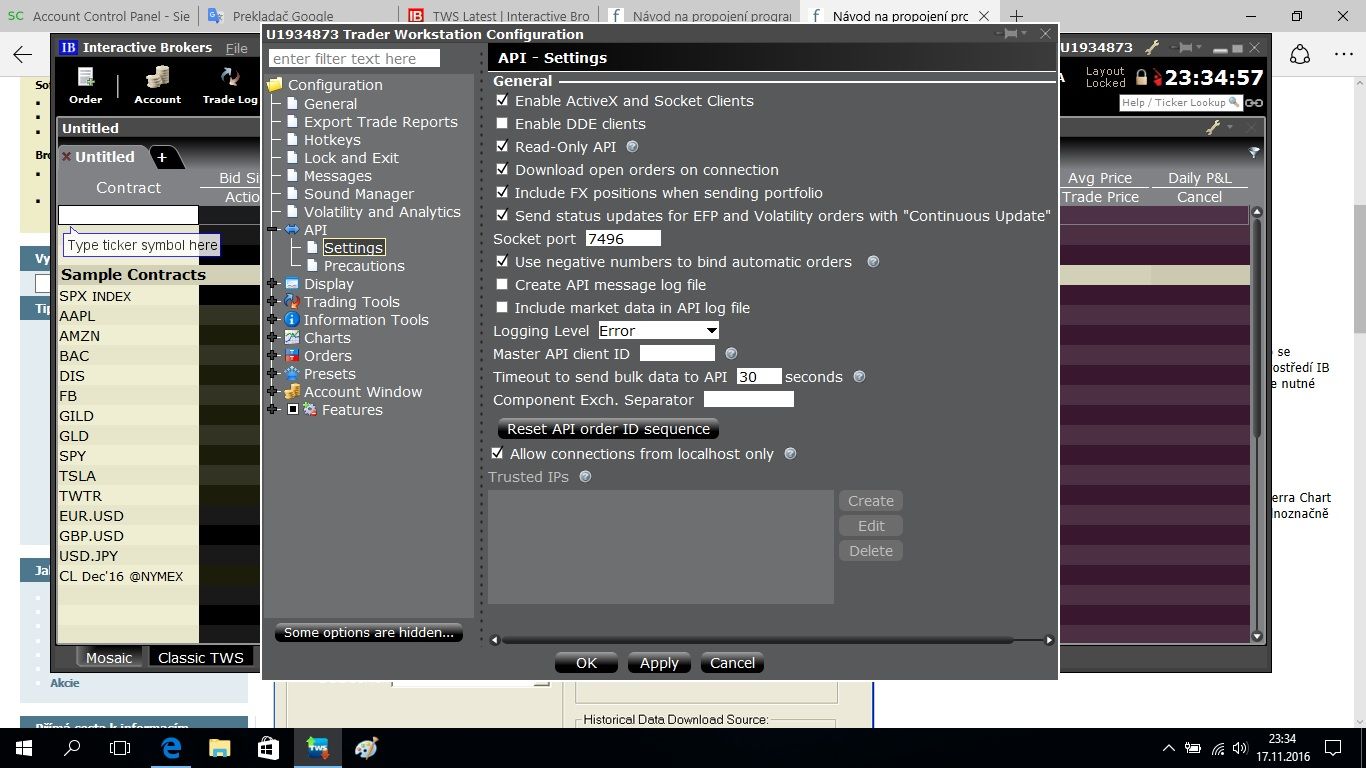Click the wrench icon in TWS title bar
This screenshot has height=768, width=1366.
[x=1152, y=47]
